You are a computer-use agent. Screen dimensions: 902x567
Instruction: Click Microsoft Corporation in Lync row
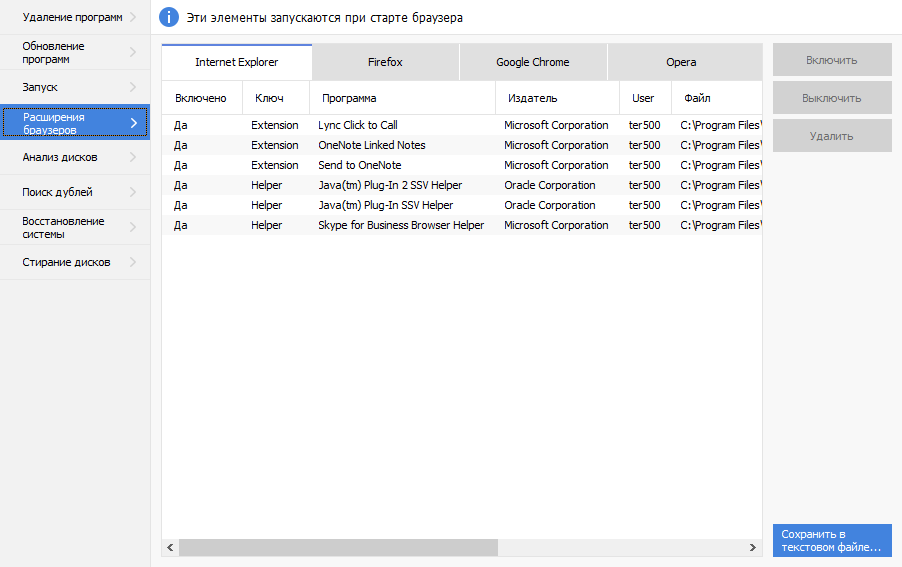[x=556, y=125]
